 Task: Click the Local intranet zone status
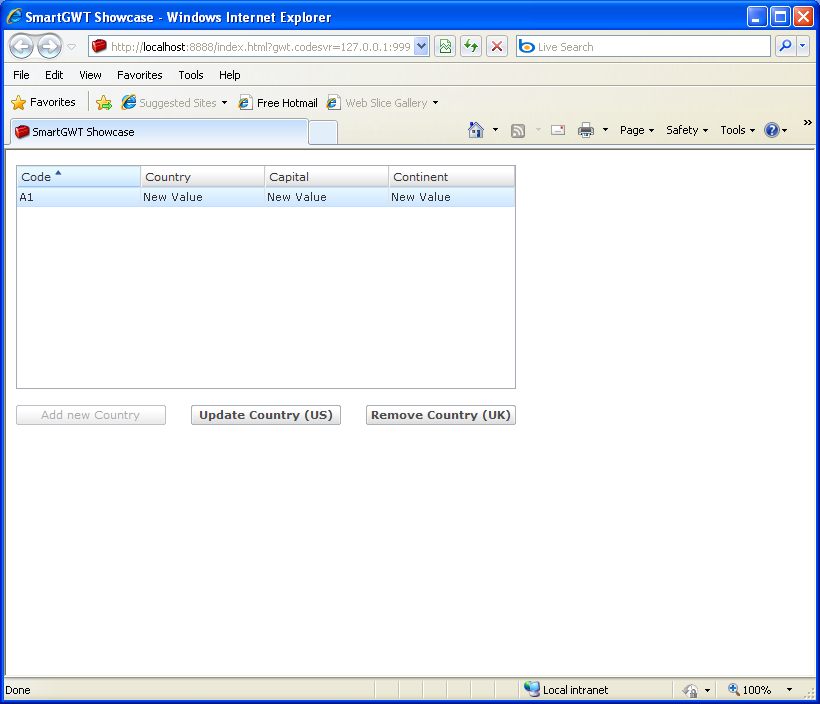566,690
